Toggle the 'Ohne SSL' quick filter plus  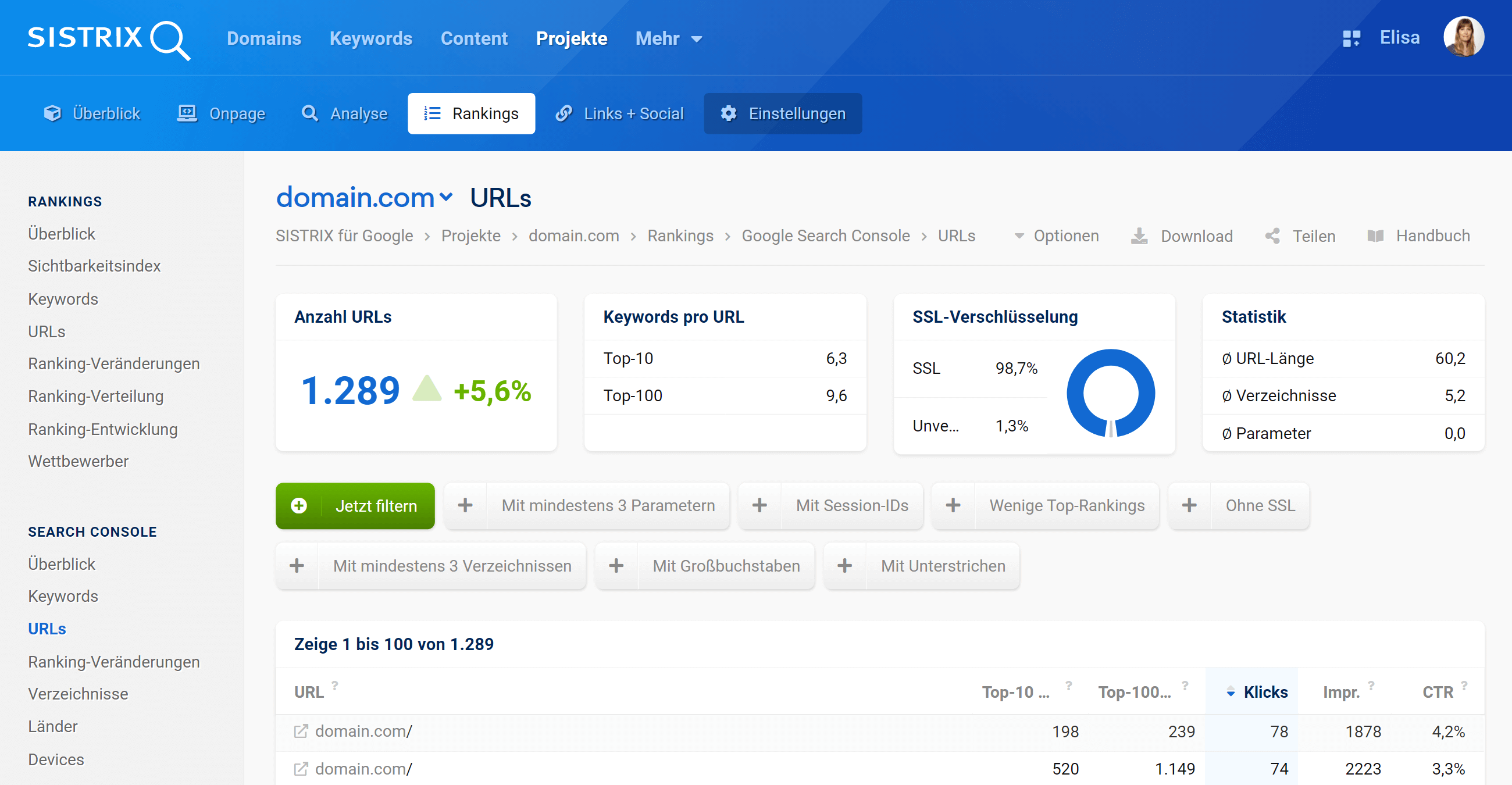[1189, 505]
